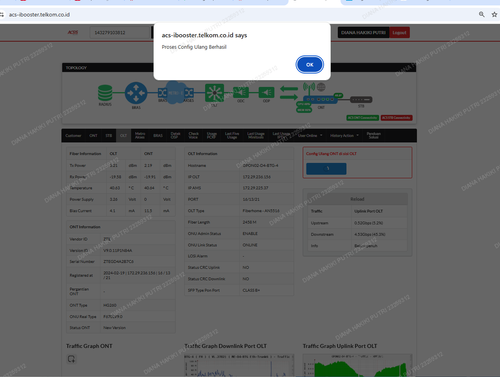
Task: Click the ACS STB Connectivity red badge
Action: point(397,118)
